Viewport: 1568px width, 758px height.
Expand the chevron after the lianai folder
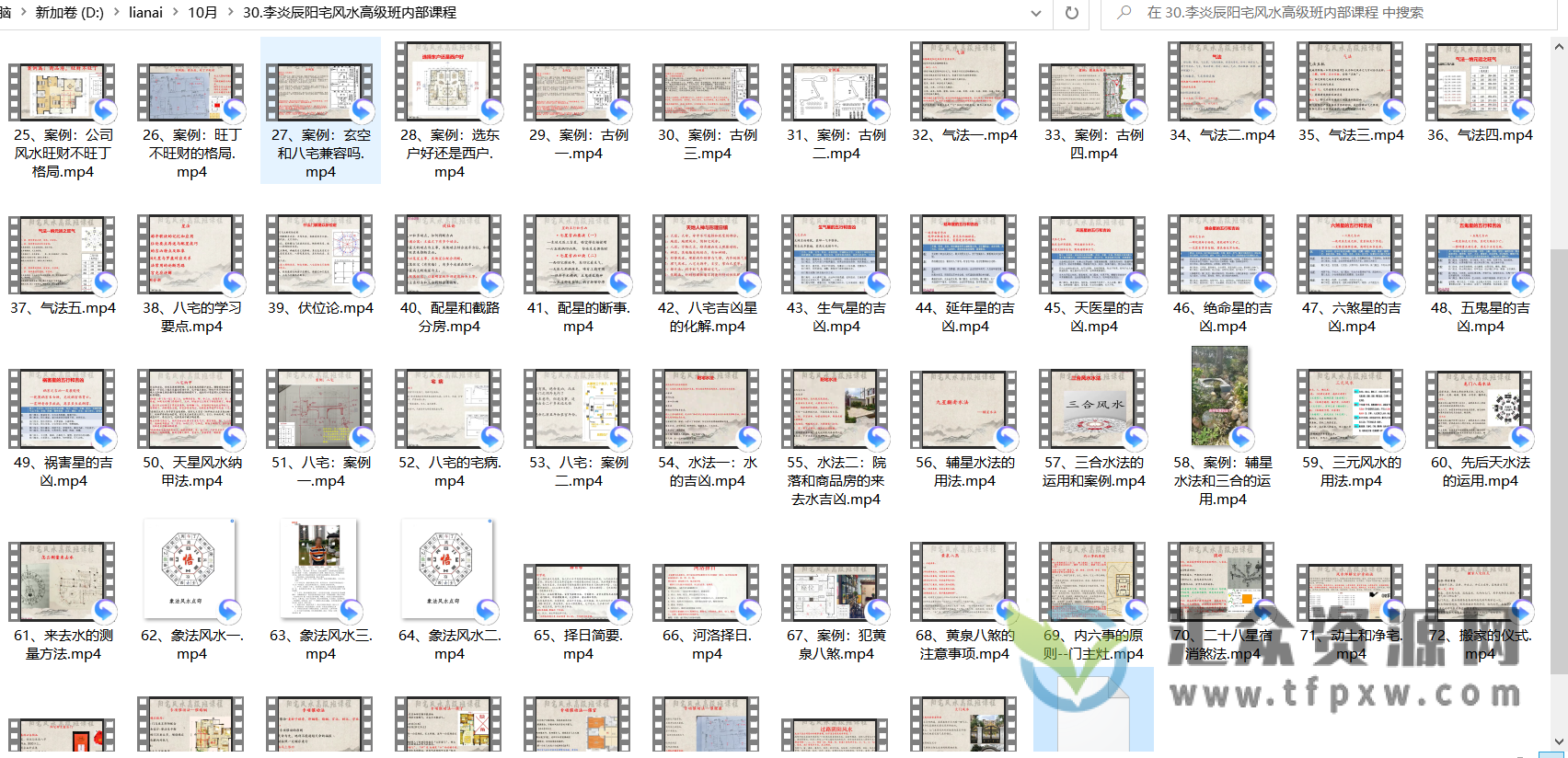[x=175, y=13]
